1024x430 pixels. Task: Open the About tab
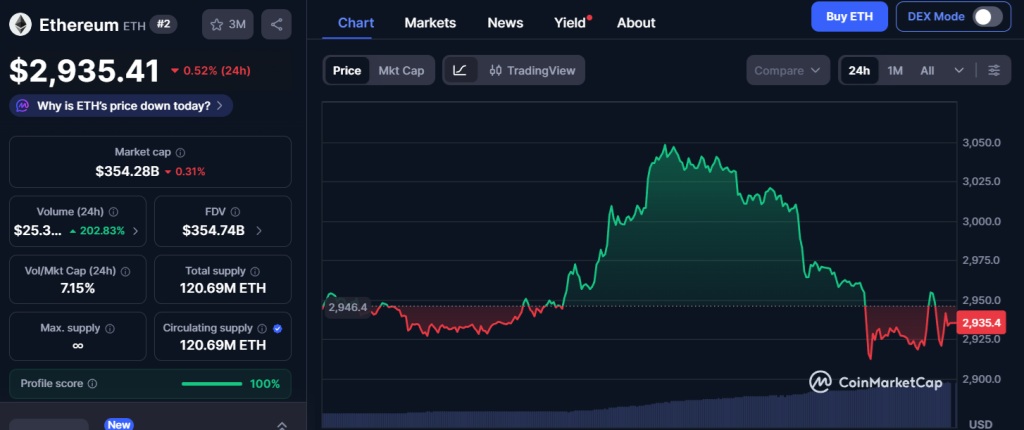[x=636, y=23]
